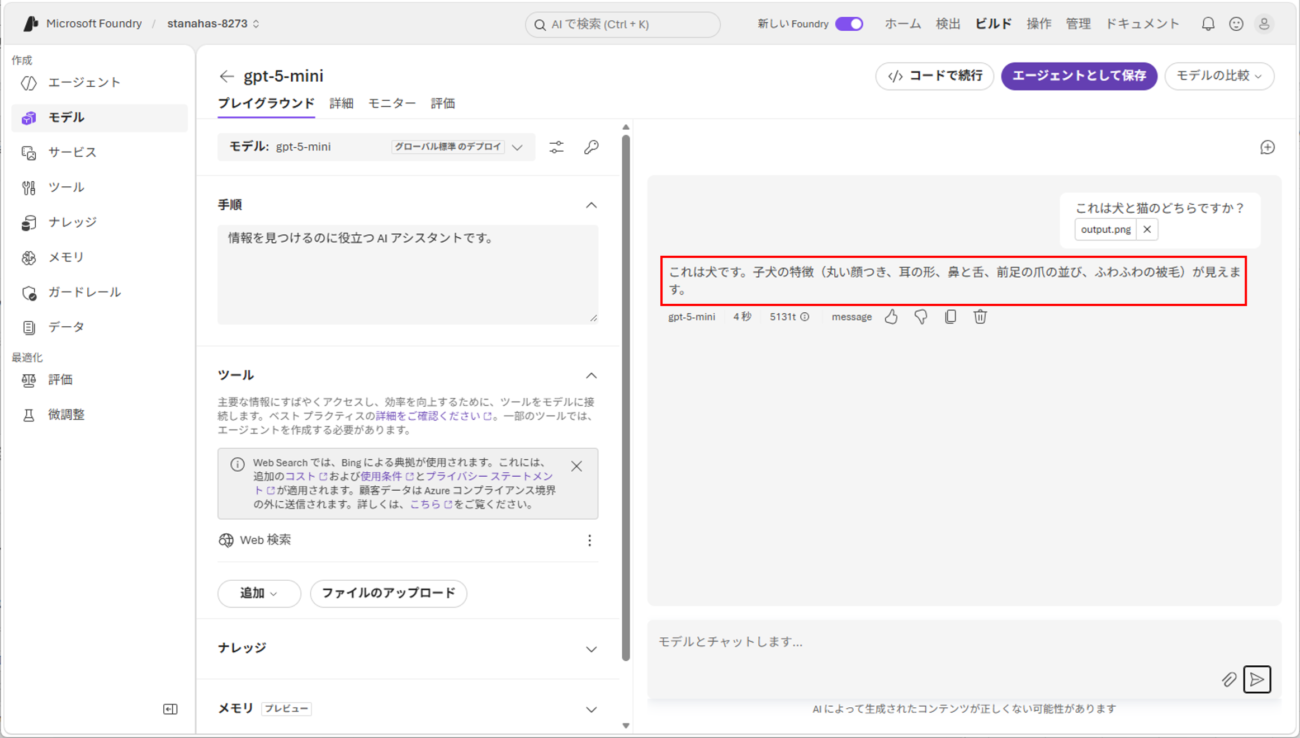Click the left panel vertical scrollbar
Viewport: 1300px width, 738px height.
(626, 400)
